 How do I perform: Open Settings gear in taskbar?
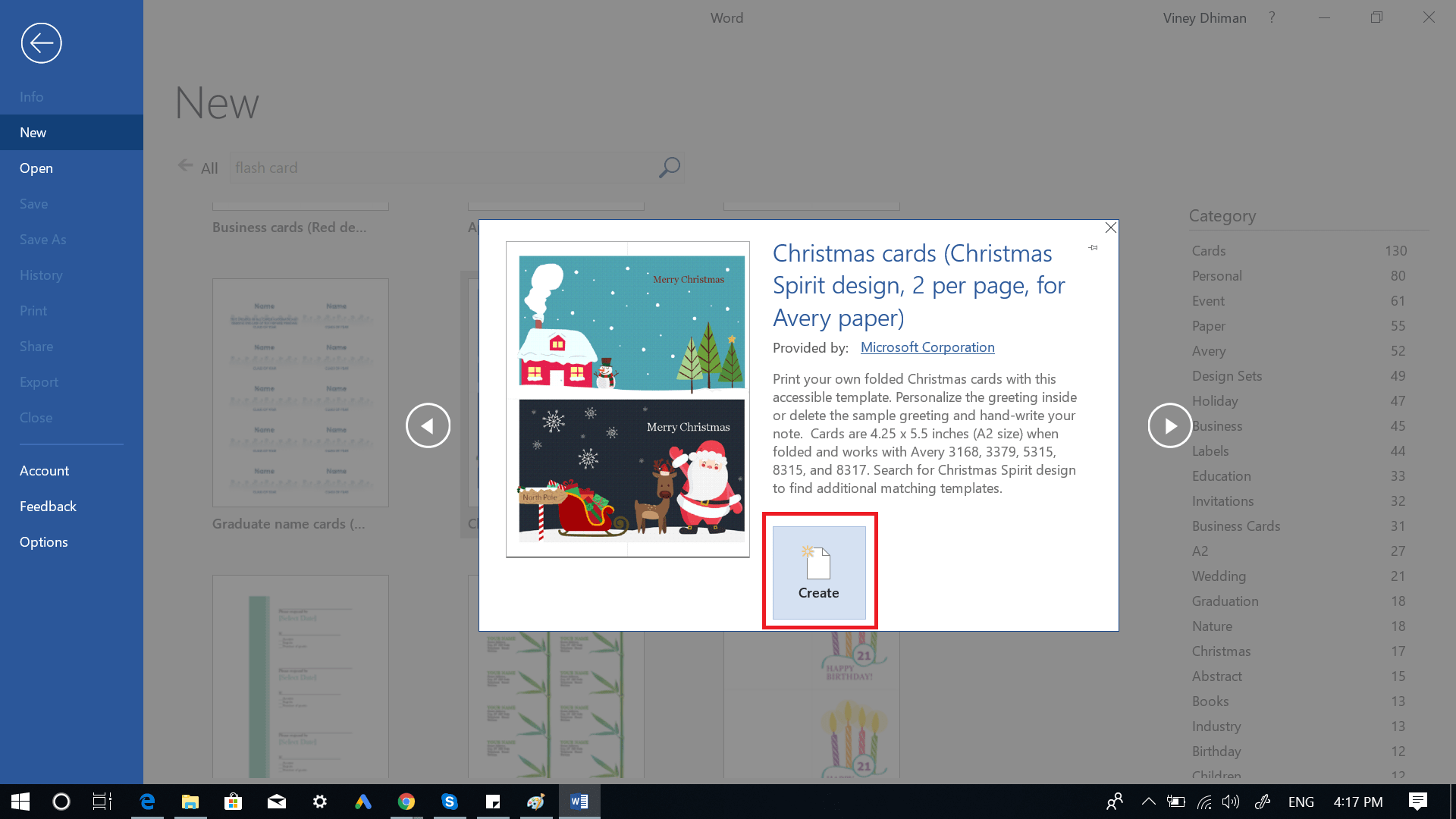pos(320,802)
